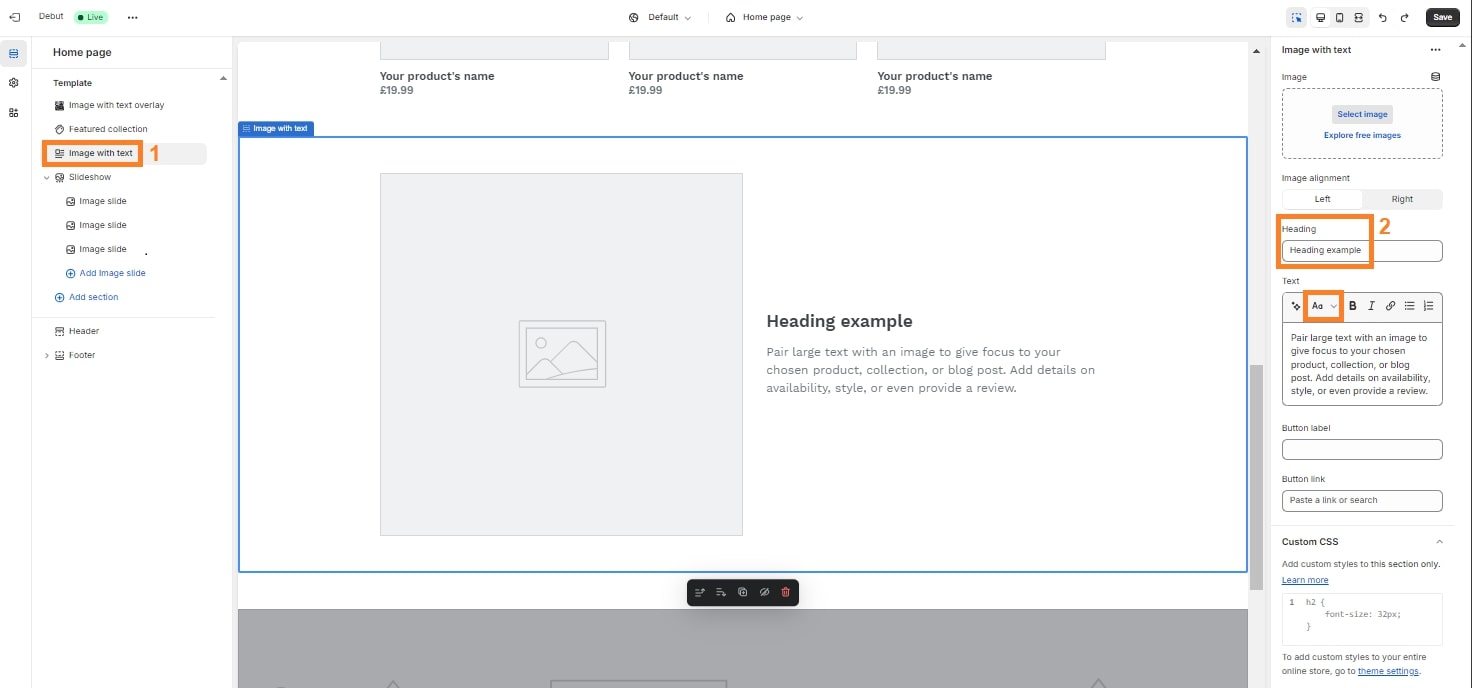Hide the Image with text section
The height and width of the screenshot is (688, 1476).
[764, 592]
